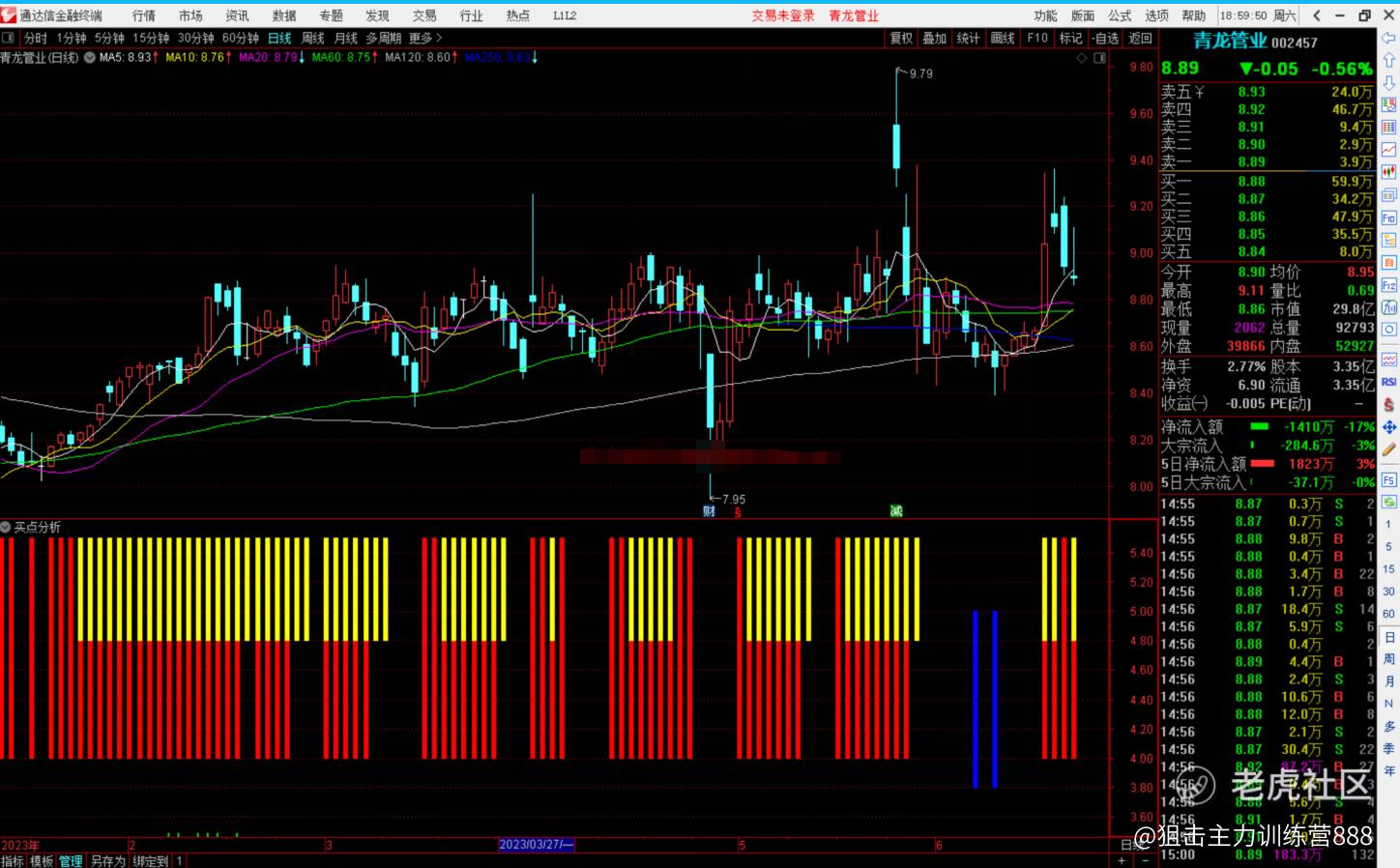Screen dimensions: 1400x868
Task: Select weekly 周 period in right sidebar
Action: tap(1388, 659)
